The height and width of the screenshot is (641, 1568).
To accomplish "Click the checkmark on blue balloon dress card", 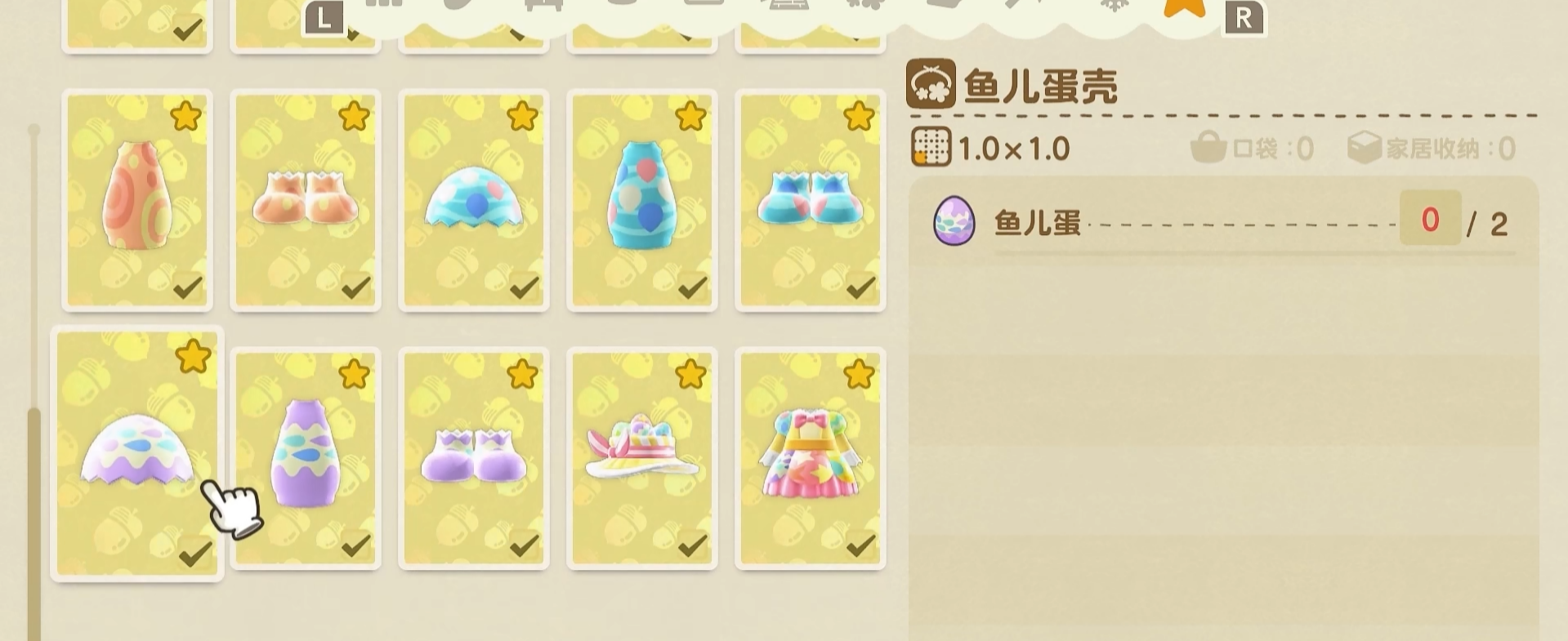I will tap(692, 287).
